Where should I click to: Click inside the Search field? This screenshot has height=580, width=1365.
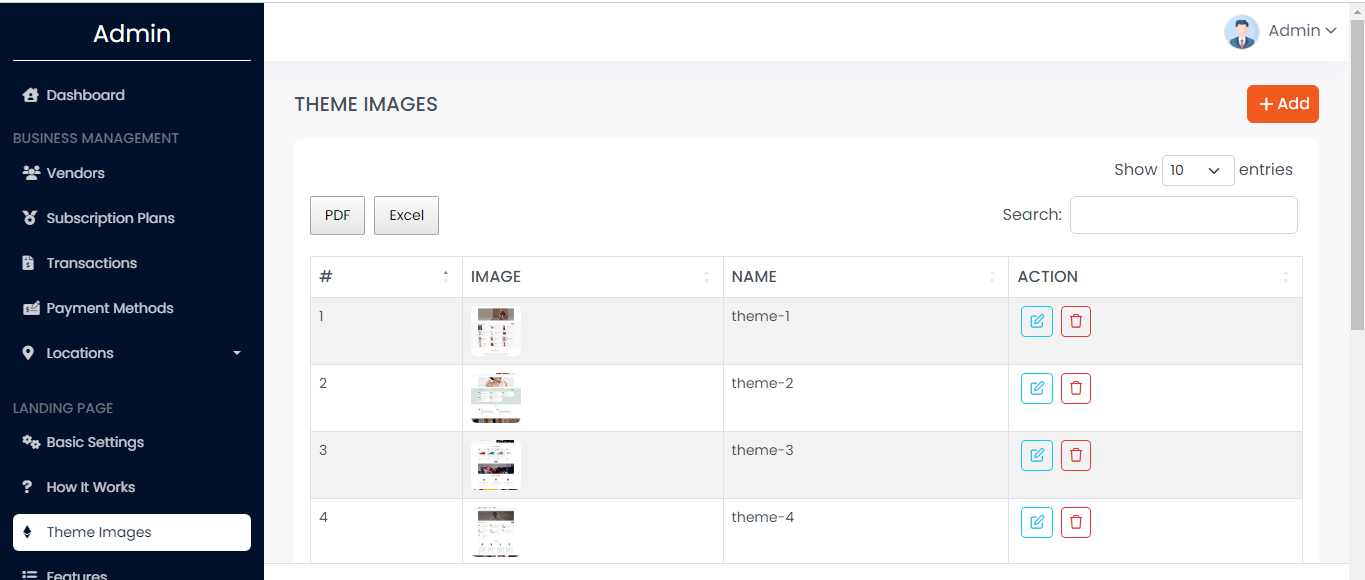coord(1183,214)
